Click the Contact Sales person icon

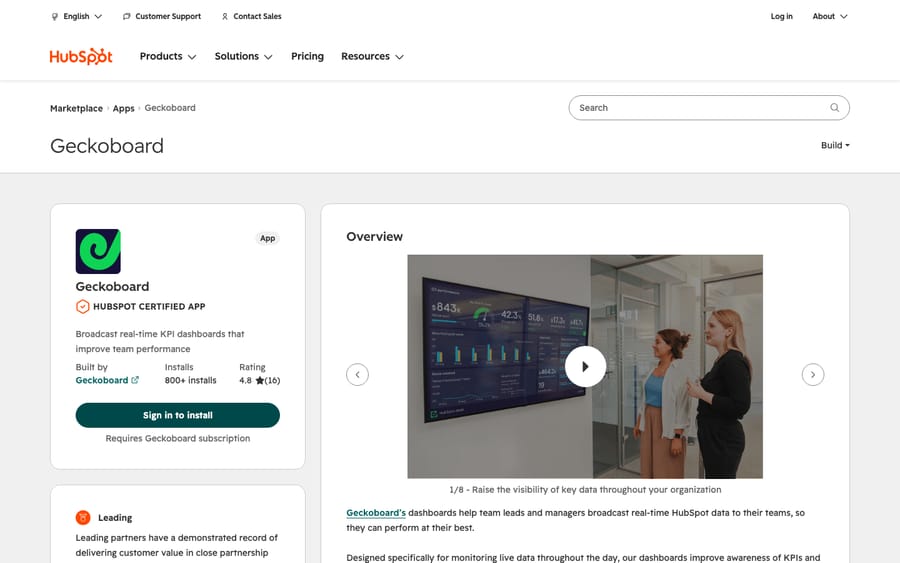pos(225,17)
